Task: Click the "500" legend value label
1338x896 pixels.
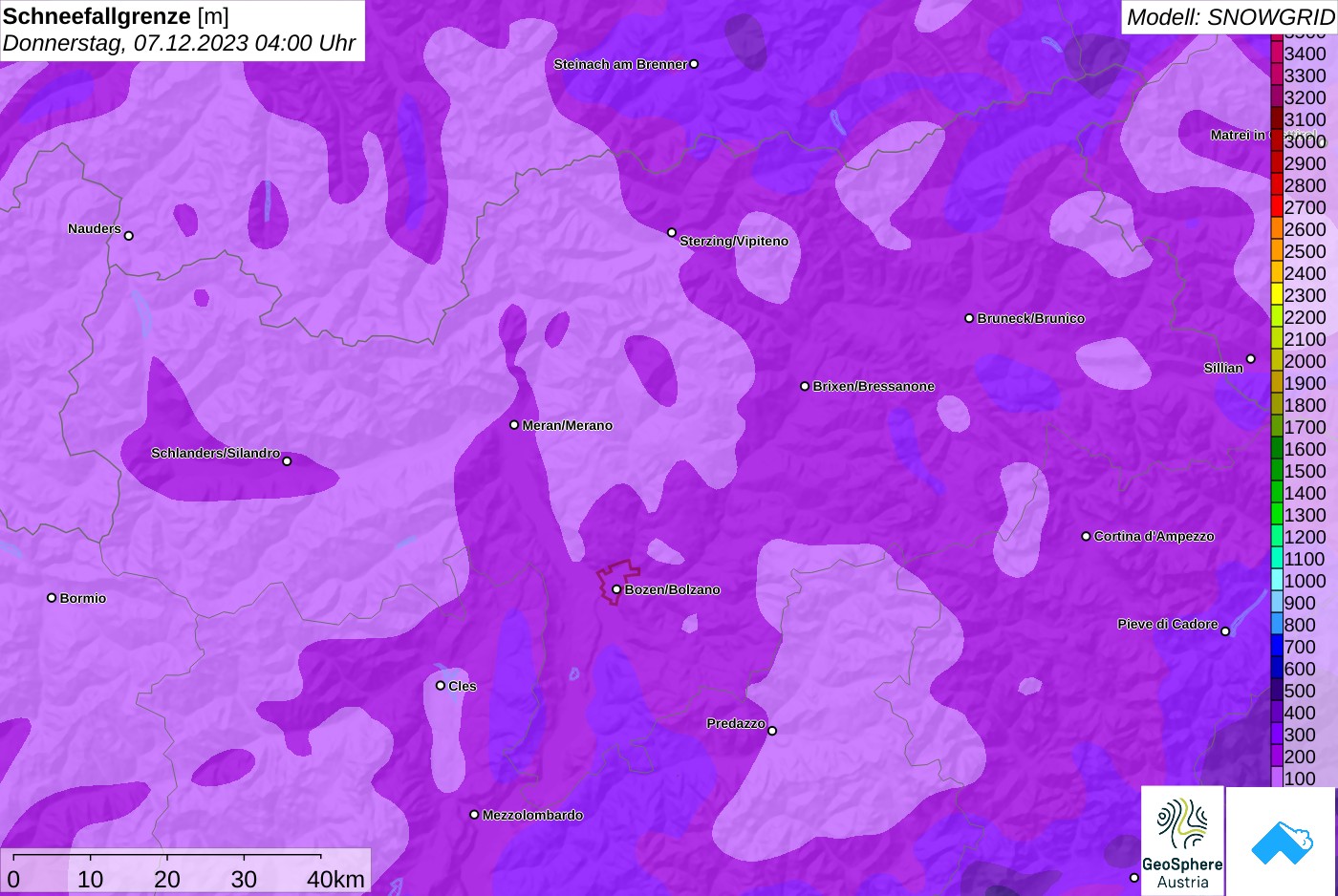Action: coord(1300,691)
